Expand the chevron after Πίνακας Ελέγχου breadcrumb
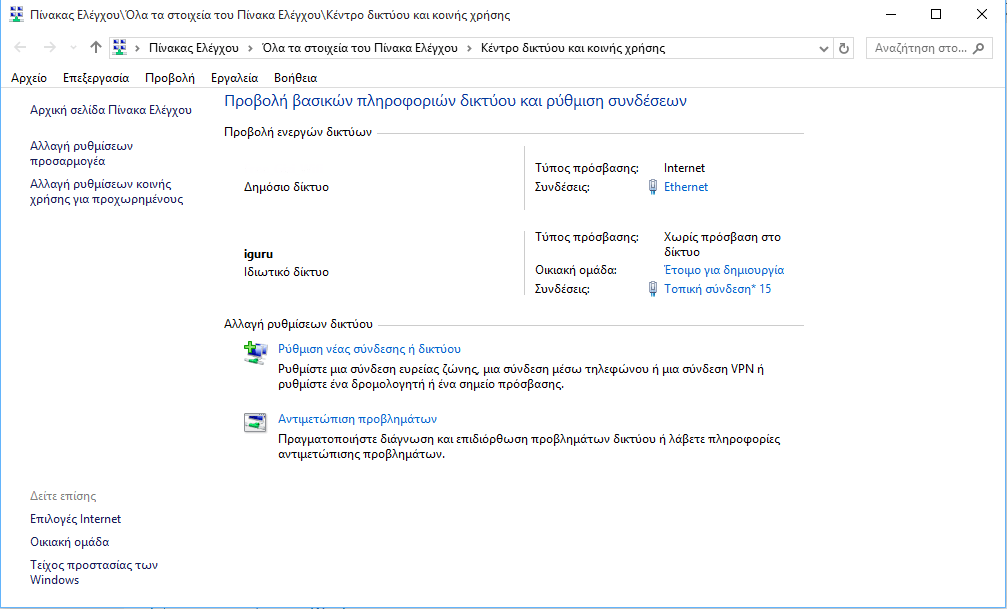Screen dimensions: 1007x609 pos(251,48)
